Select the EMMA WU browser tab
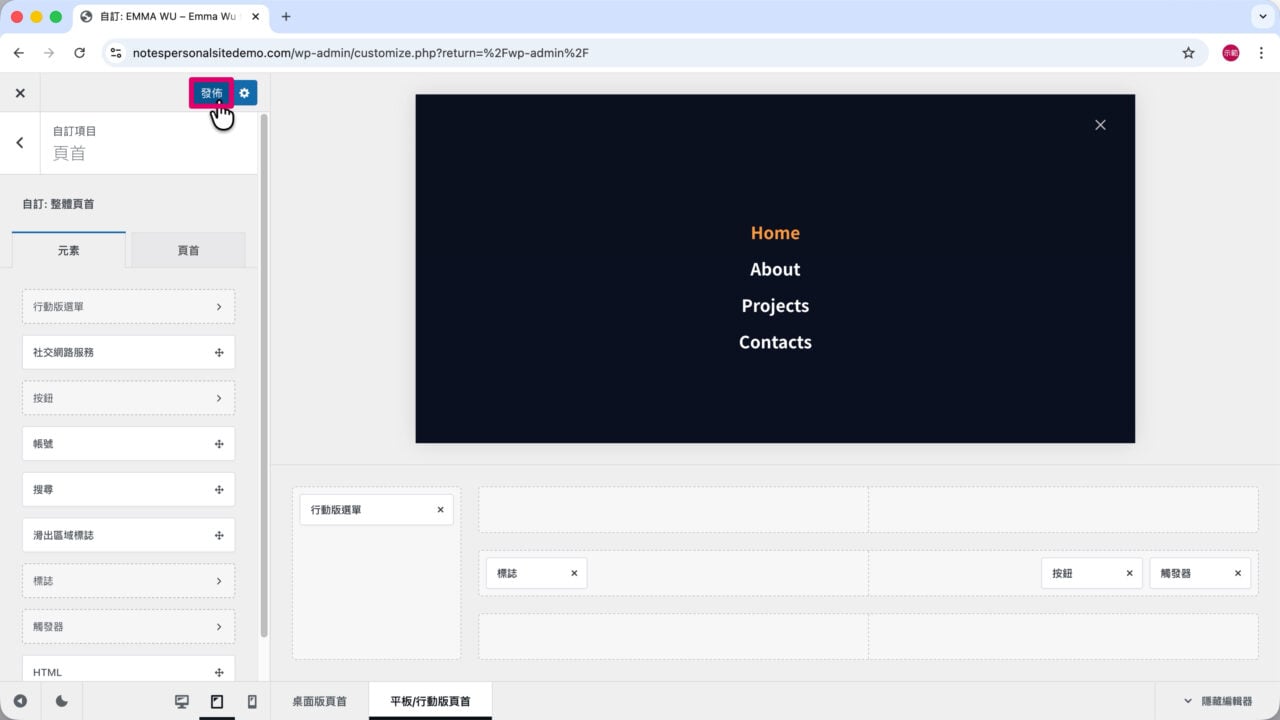Viewport: 1280px width, 720px height. click(x=170, y=17)
